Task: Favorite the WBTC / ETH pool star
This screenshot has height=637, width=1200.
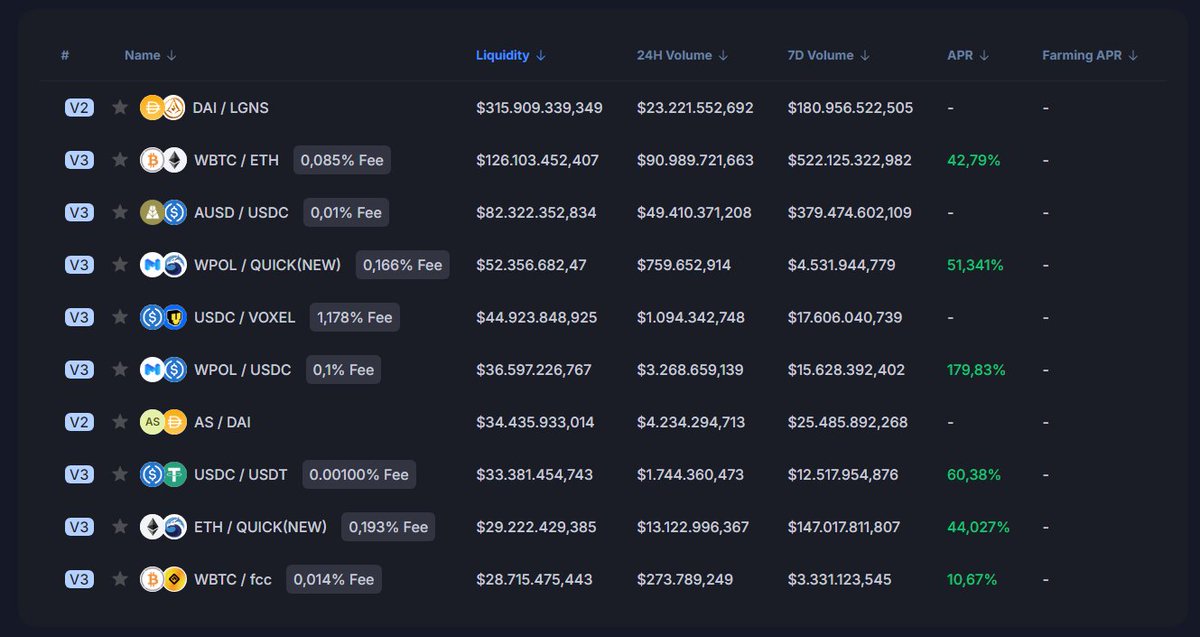Action: [120, 160]
